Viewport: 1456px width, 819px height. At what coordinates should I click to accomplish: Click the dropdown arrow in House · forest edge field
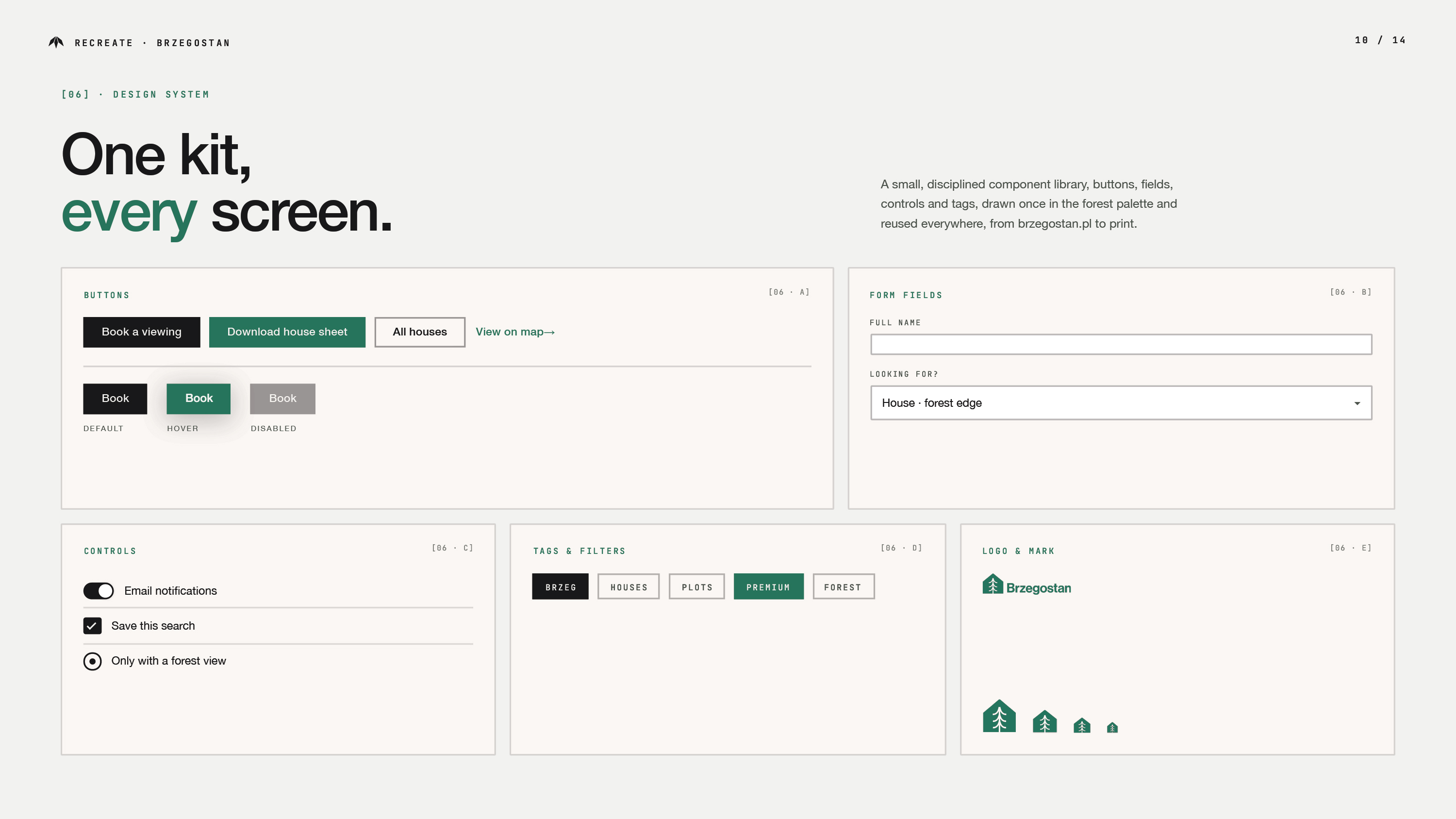tap(1357, 403)
